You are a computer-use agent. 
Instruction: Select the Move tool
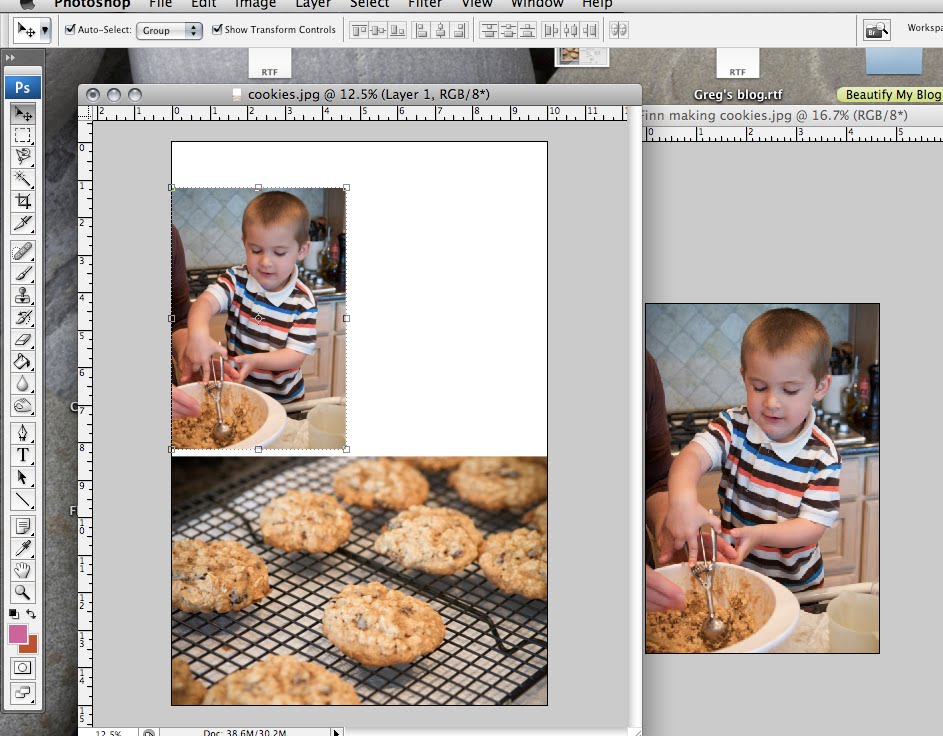(x=22, y=114)
